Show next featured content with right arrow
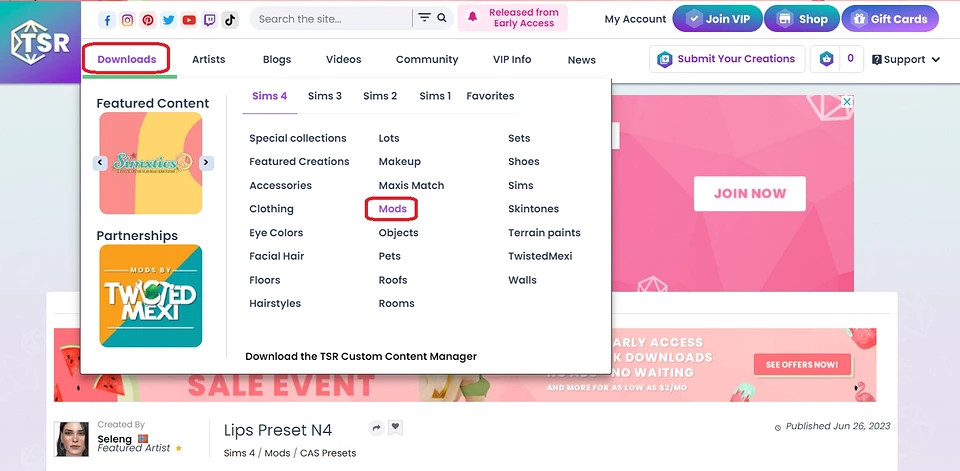 tap(206, 162)
